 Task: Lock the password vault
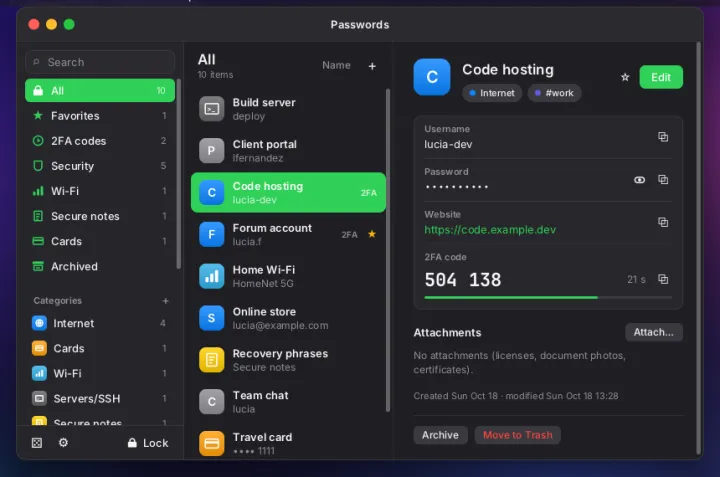(x=148, y=443)
